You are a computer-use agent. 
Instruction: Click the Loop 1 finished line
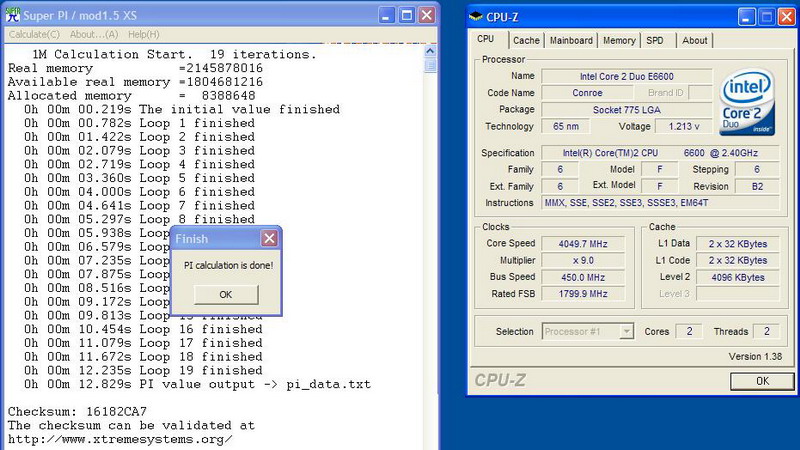(139, 123)
